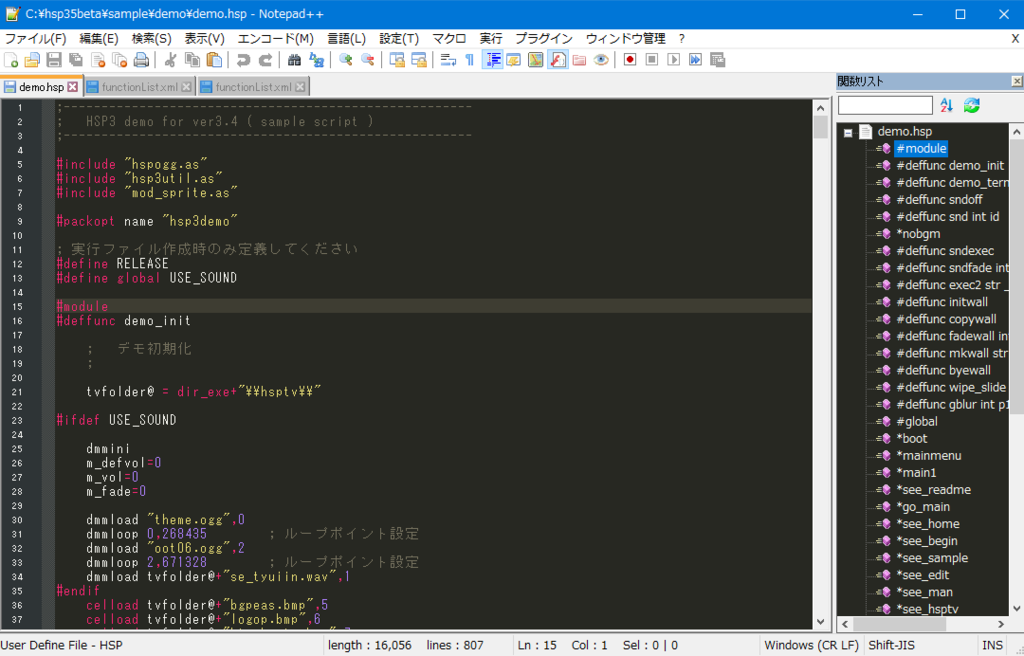Open the 検索(S) menu
Viewport: 1024px width, 656px height.
coord(152,39)
